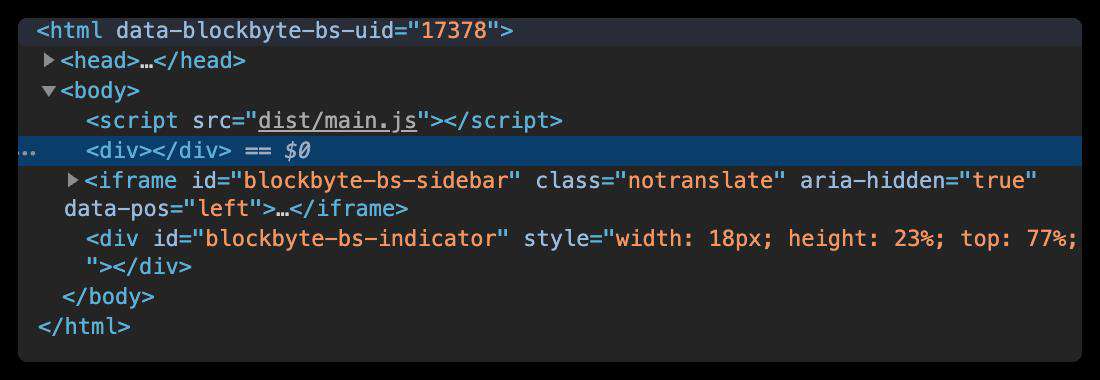Viewport: 1100px width, 380px height.
Task: Select the blockbyte-bs-indicator div row
Action: click(x=550, y=252)
